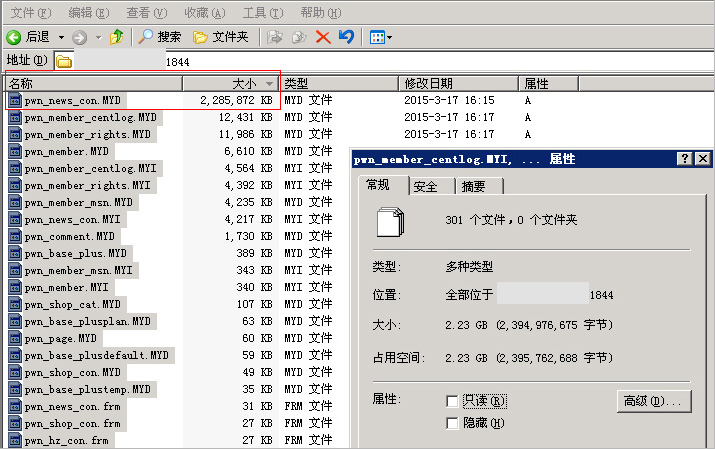Switch to the Summary (摘要) tab

click(474, 186)
